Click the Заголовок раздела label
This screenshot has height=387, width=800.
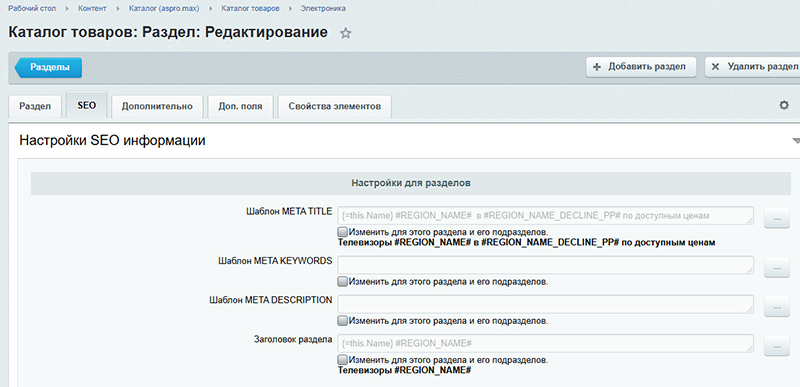coord(293,339)
